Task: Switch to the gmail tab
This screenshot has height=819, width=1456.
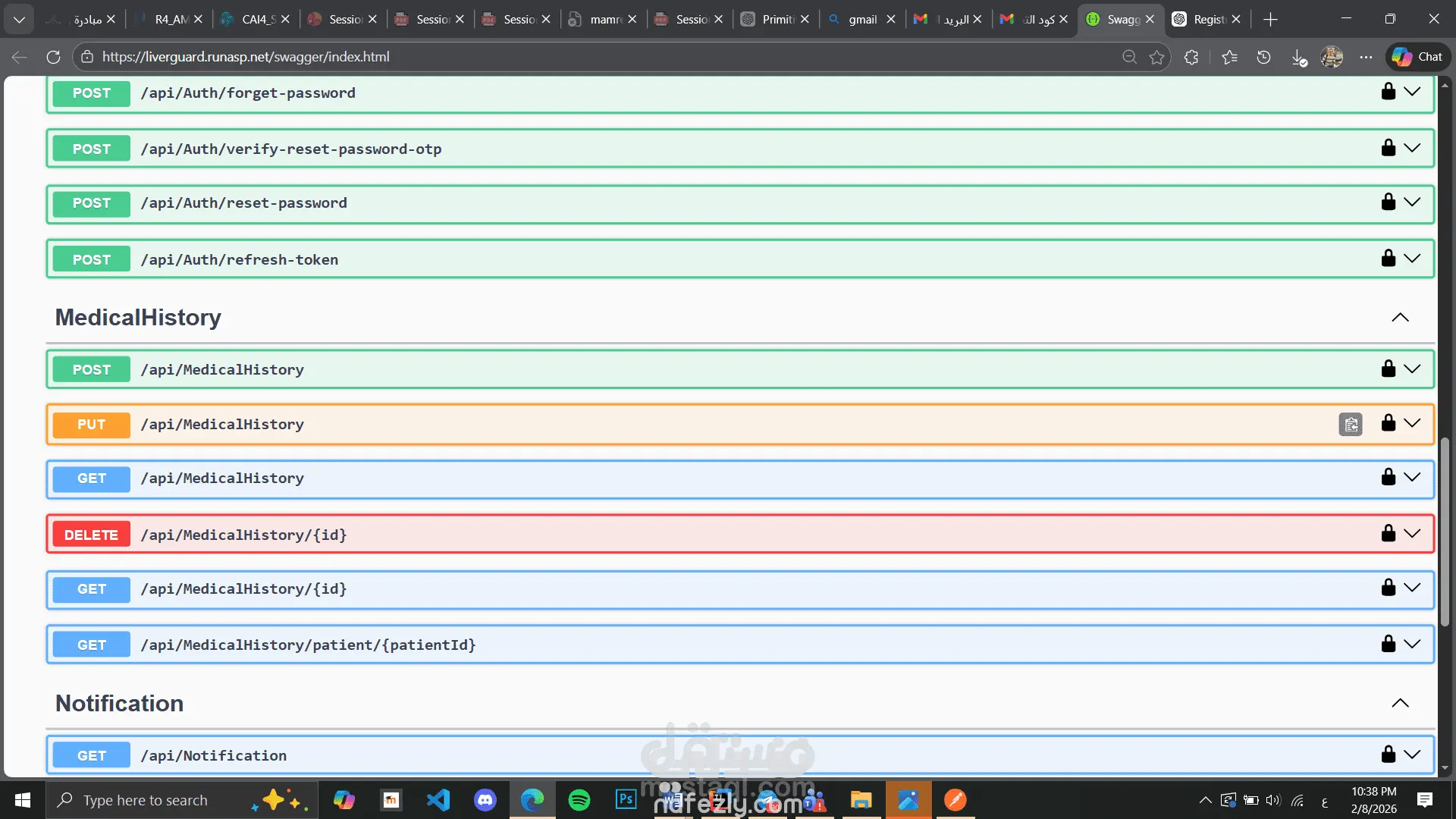Action: click(x=862, y=20)
